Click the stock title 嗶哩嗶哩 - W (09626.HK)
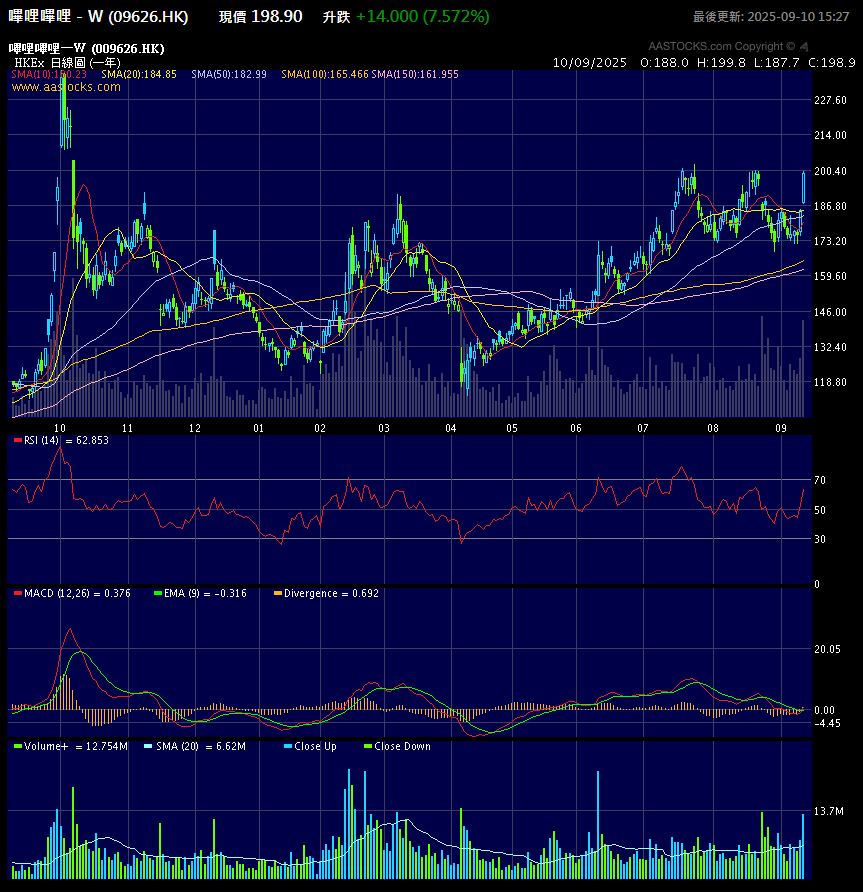The height and width of the screenshot is (892, 863). click(98, 16)
